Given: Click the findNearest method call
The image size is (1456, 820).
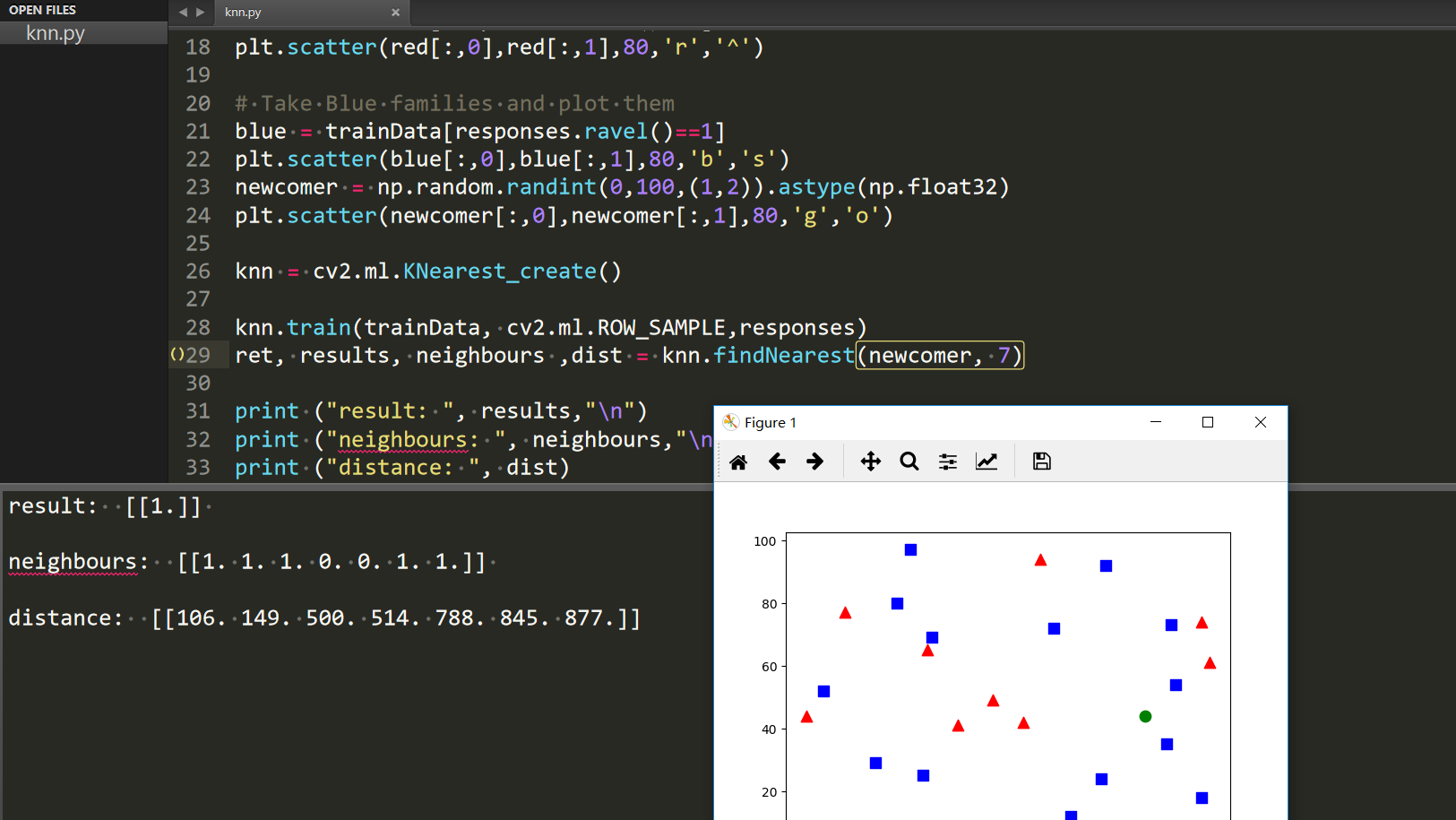Looking at the screenshot, I should (784, 355).
